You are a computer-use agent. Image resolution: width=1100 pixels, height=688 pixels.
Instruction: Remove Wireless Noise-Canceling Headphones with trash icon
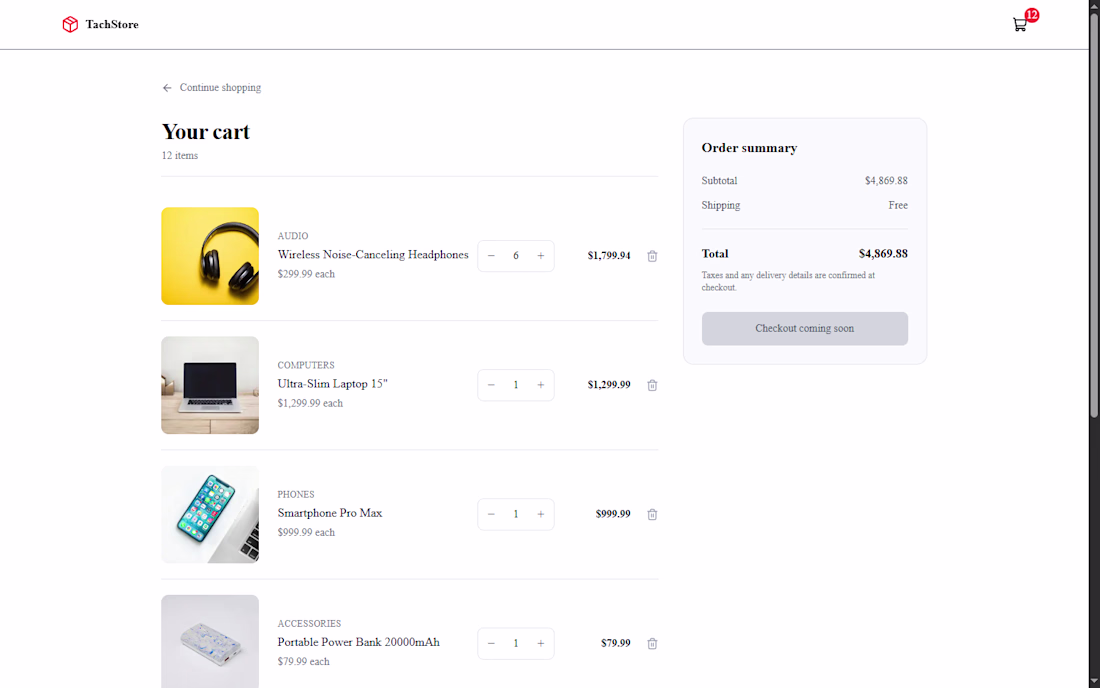pyautogui.click(x=652, y=256)
